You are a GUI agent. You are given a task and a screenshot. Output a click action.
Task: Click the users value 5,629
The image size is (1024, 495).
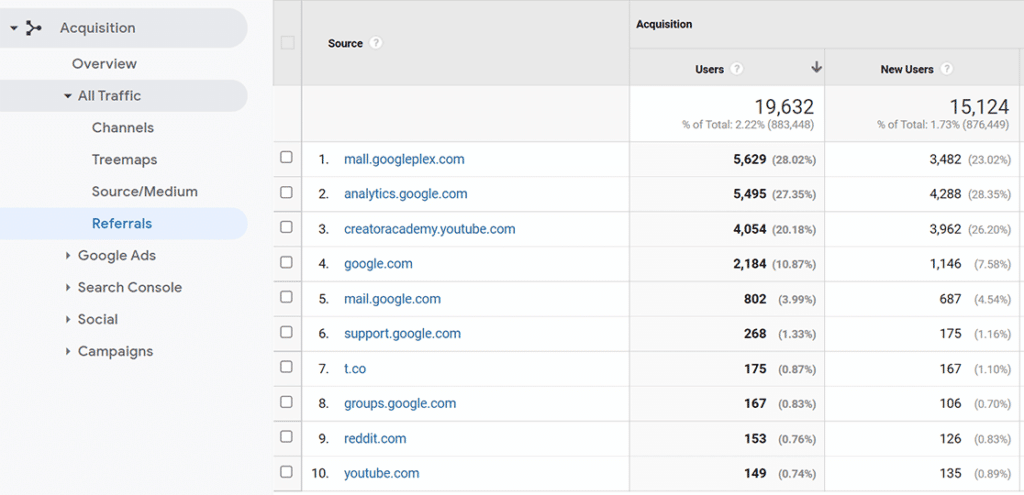749,159
